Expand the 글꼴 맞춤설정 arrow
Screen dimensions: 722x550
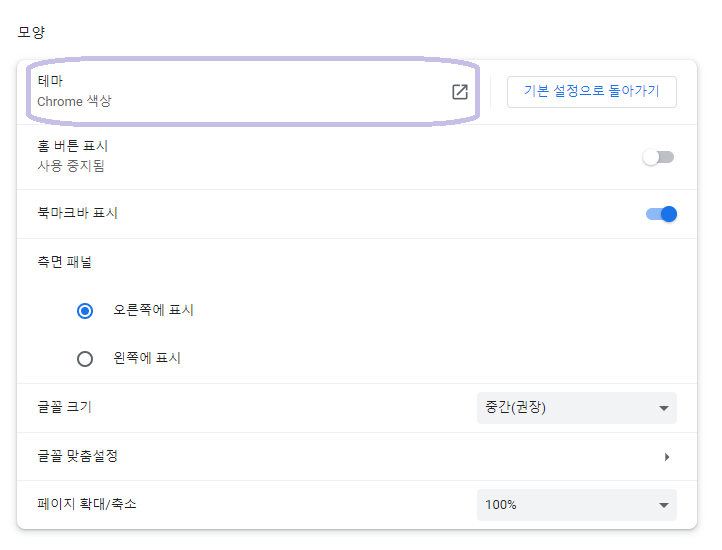point(667,457)
